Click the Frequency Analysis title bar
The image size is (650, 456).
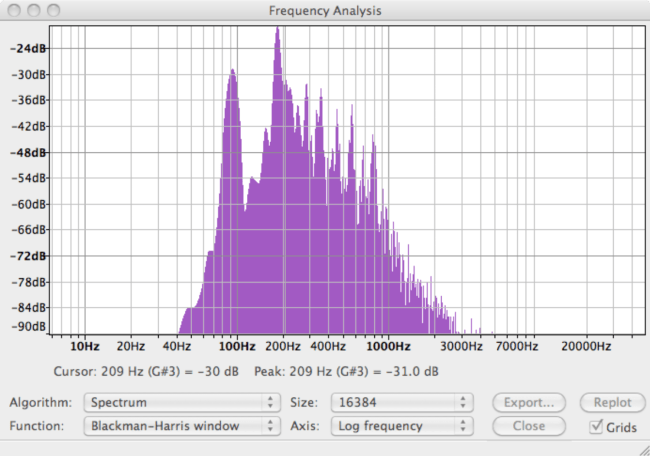(325, 9)
